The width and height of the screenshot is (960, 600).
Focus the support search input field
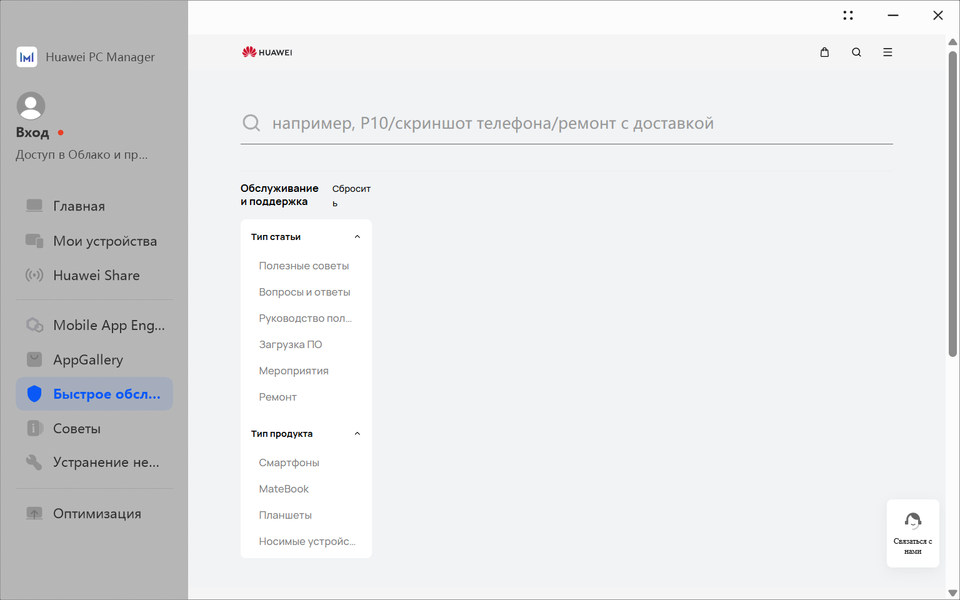pyautogui.click(x=566, y=123)
